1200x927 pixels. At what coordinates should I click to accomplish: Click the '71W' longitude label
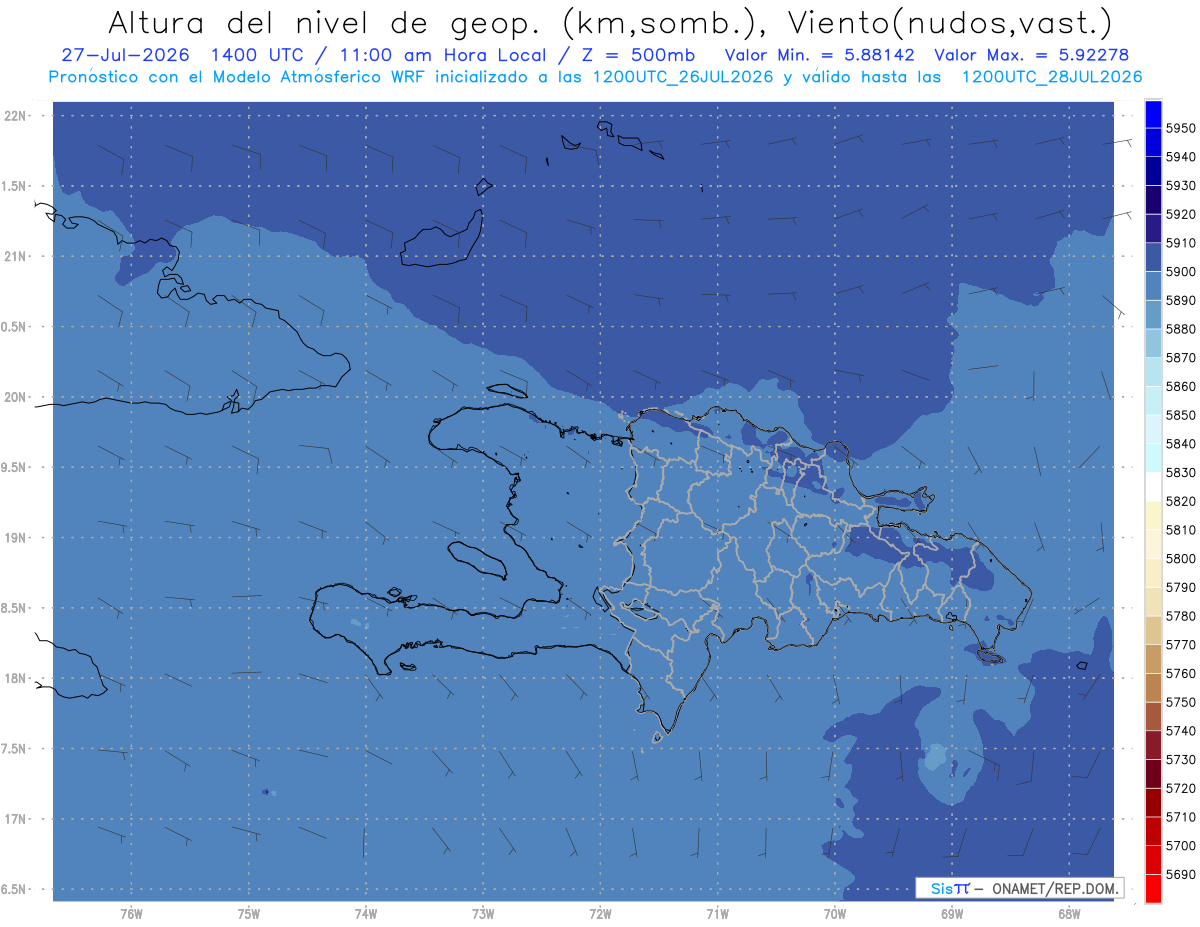click(x=717, y=914)
